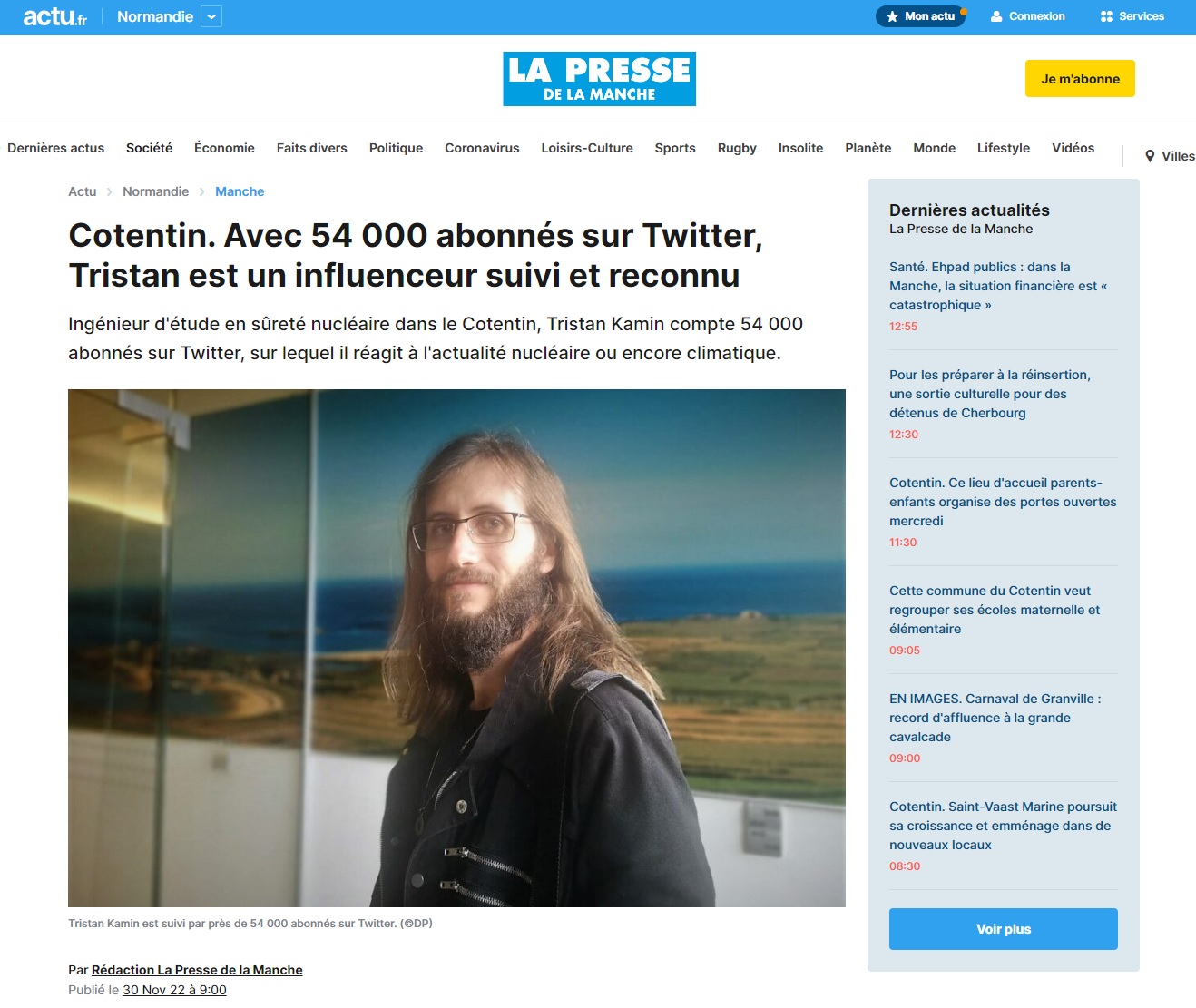Viewport: 1196px width, 1008px height.
Task: Open Tristan Kamin article photo
Action: [x=456, y=648]
